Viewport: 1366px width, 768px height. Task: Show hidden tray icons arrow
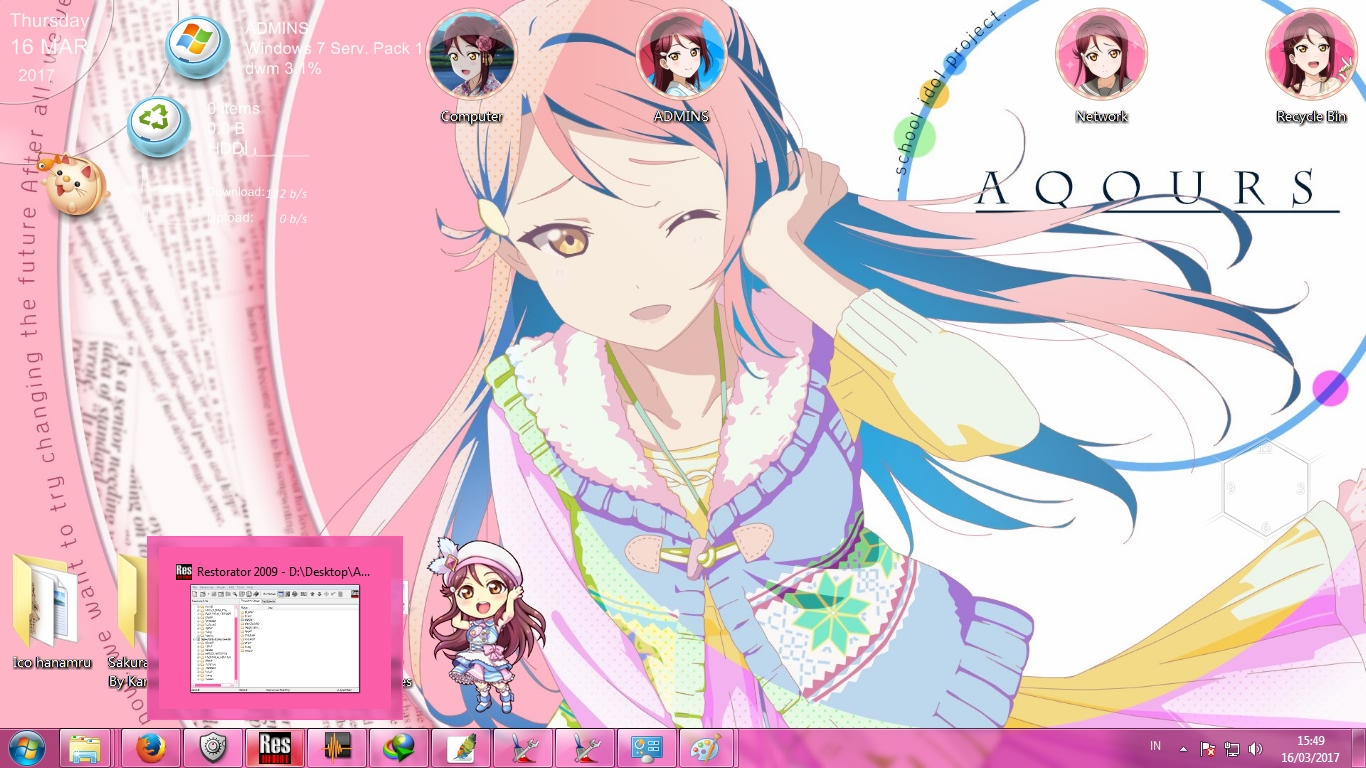pos(1183,748)
